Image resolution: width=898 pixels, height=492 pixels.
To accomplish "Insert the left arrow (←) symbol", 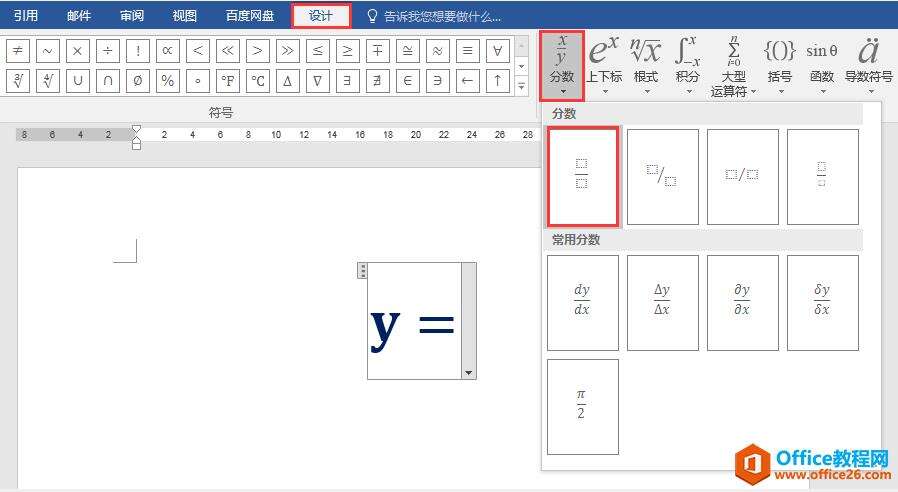I will point(467,81).
